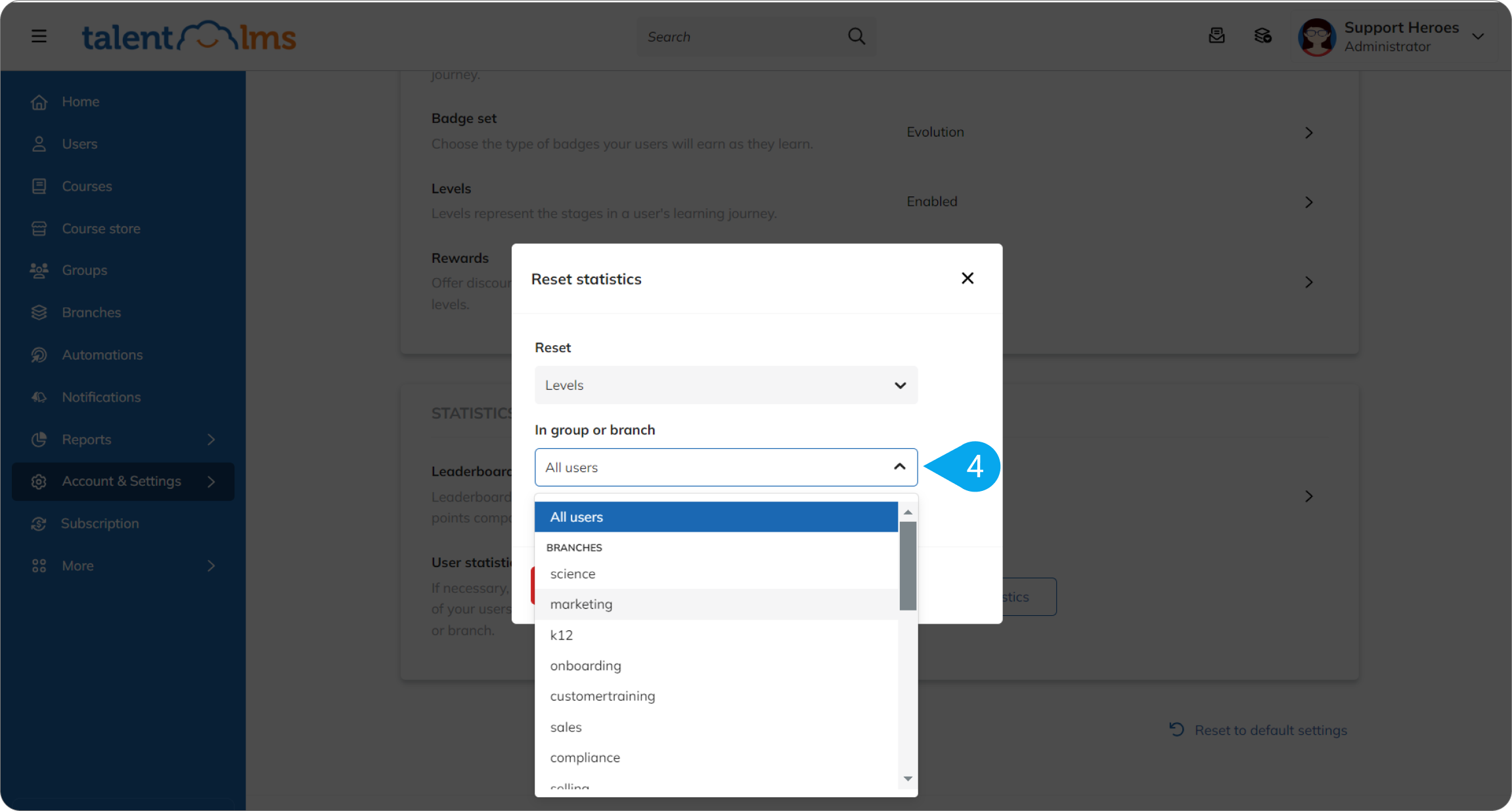
Task: Click the Home icon in sidebar
Action: point(39,102)
